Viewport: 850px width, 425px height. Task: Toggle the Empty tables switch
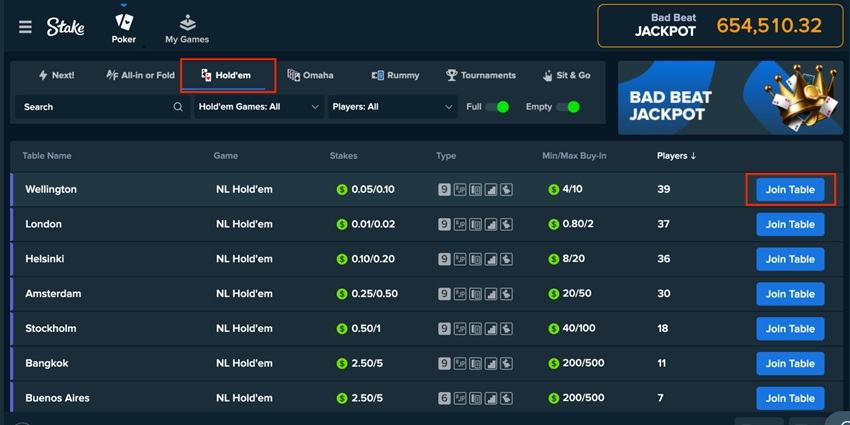(568, 107)
